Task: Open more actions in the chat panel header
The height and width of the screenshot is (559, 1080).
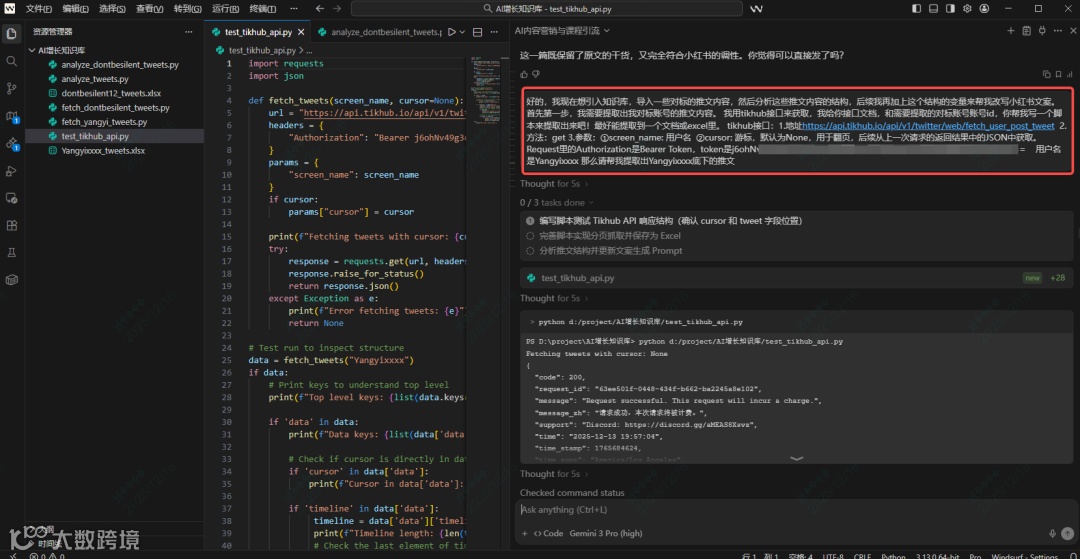Action: pyautogui.click(x=1056, y=31)
